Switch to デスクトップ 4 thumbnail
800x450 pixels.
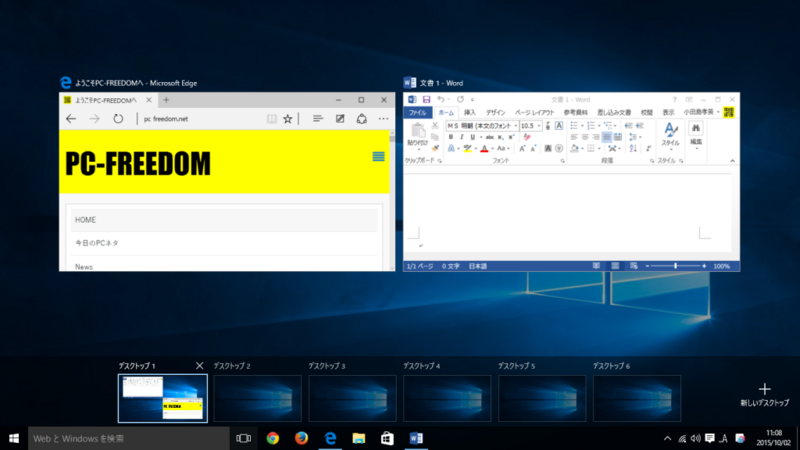click(x=447, y=398)
